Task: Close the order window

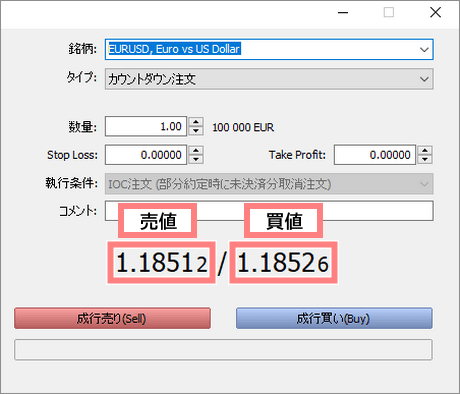Action: [435, 13]
